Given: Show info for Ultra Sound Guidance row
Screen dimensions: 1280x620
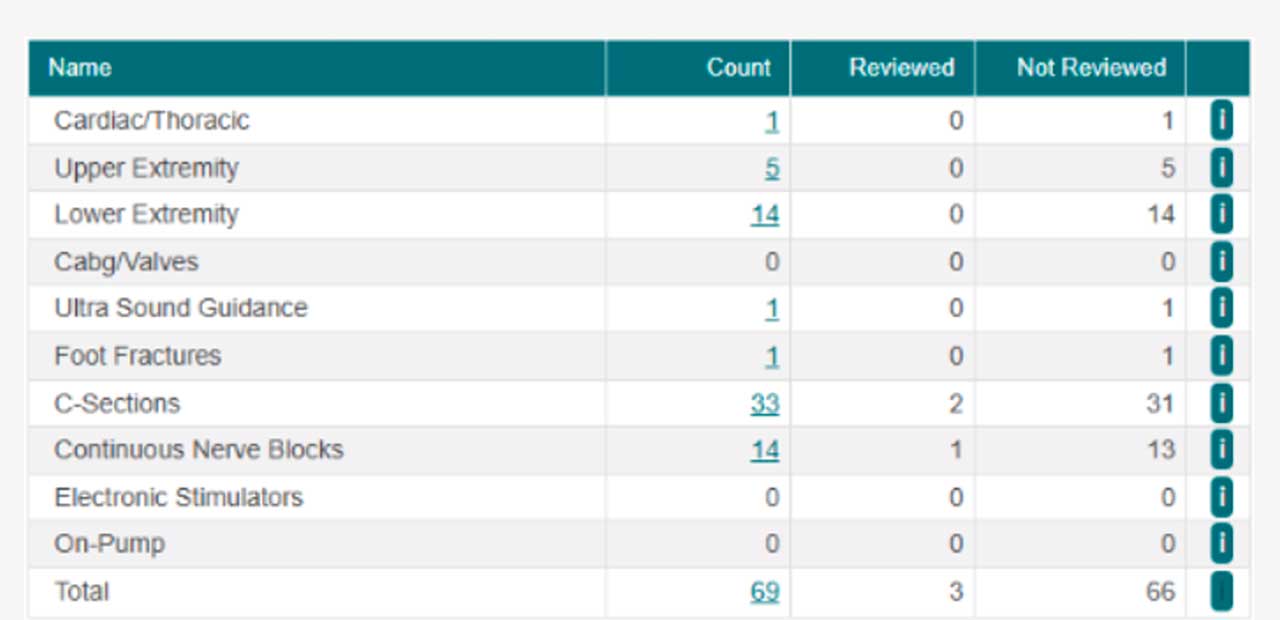Looking at the screenshot, I should tap(1221, 309).
